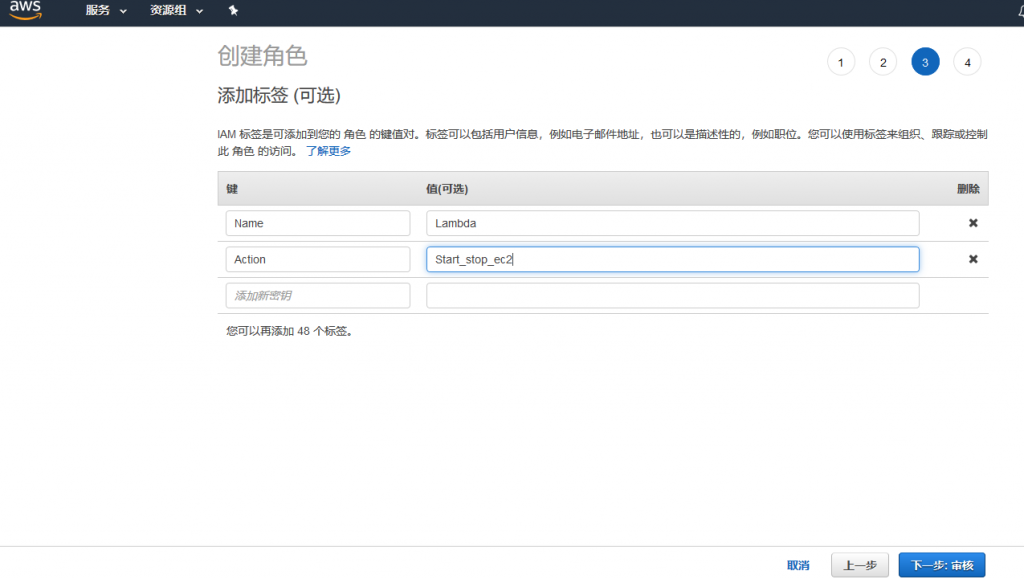Image resolution: width=1024 pixels, height=579 pixels.
Task: Open the 了解更多 learn more link
Action: (328, 151)
